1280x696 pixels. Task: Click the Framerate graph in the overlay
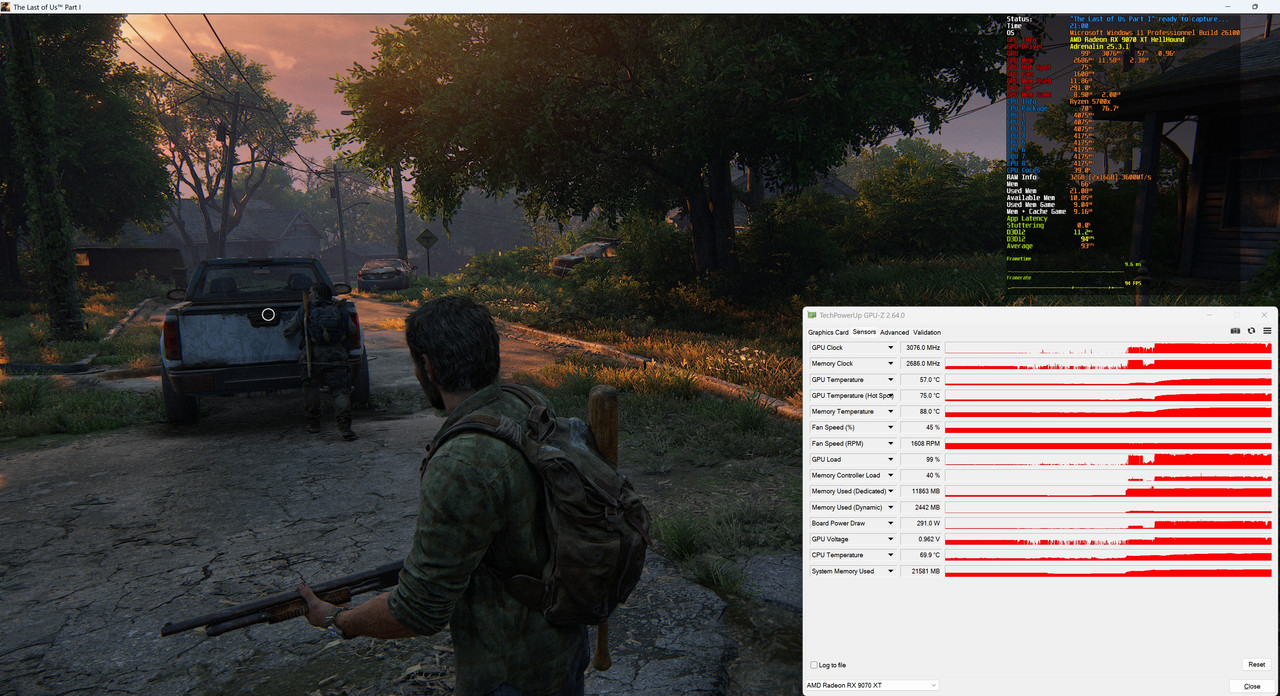[x=1065, y=286]
